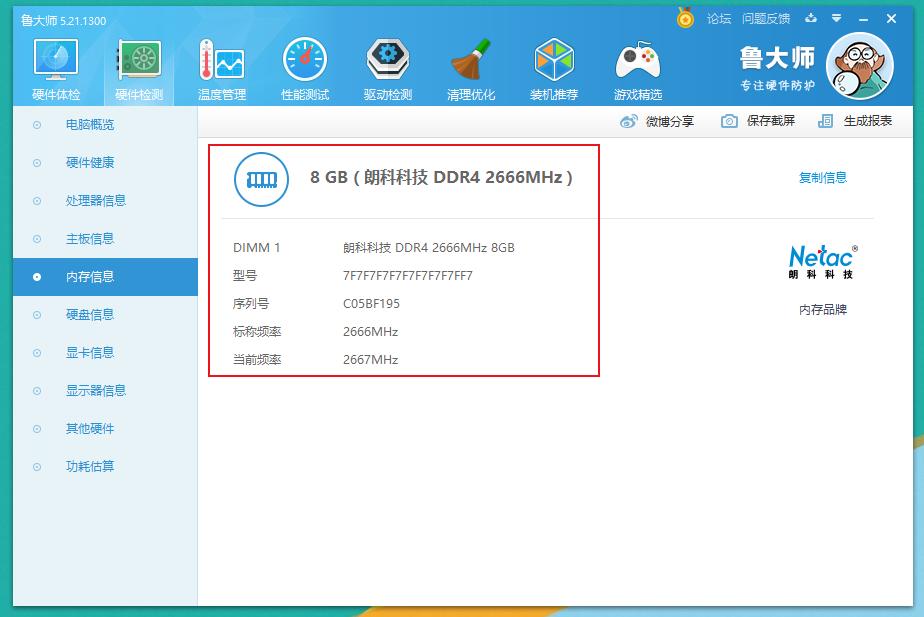
Task: Click the gold medal badge icon
Action: pyautogui.click(x=685, y=17)
